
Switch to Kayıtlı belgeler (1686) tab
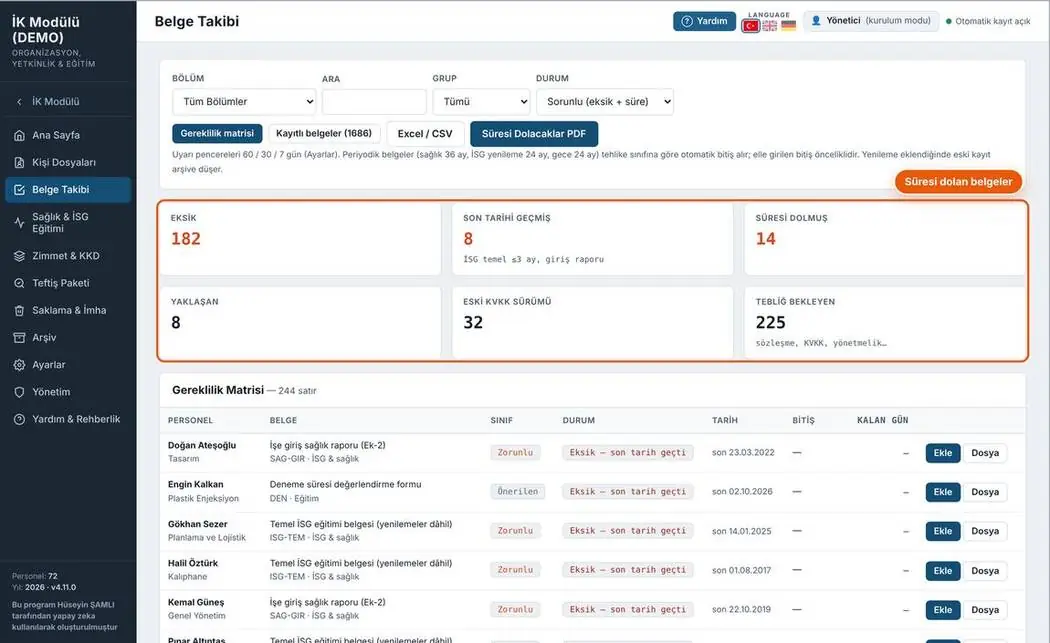[324, 133]
